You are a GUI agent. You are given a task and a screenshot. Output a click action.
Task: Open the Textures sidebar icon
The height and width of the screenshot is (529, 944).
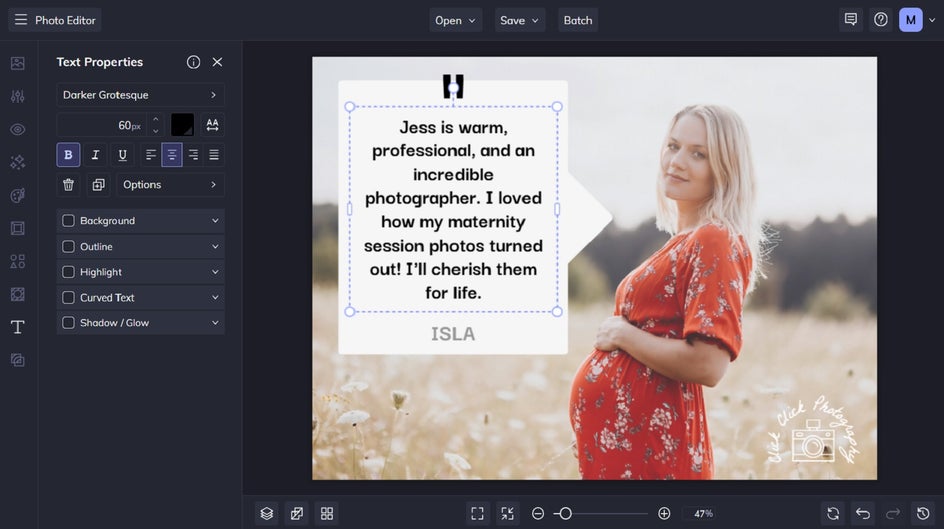[17, 360]
